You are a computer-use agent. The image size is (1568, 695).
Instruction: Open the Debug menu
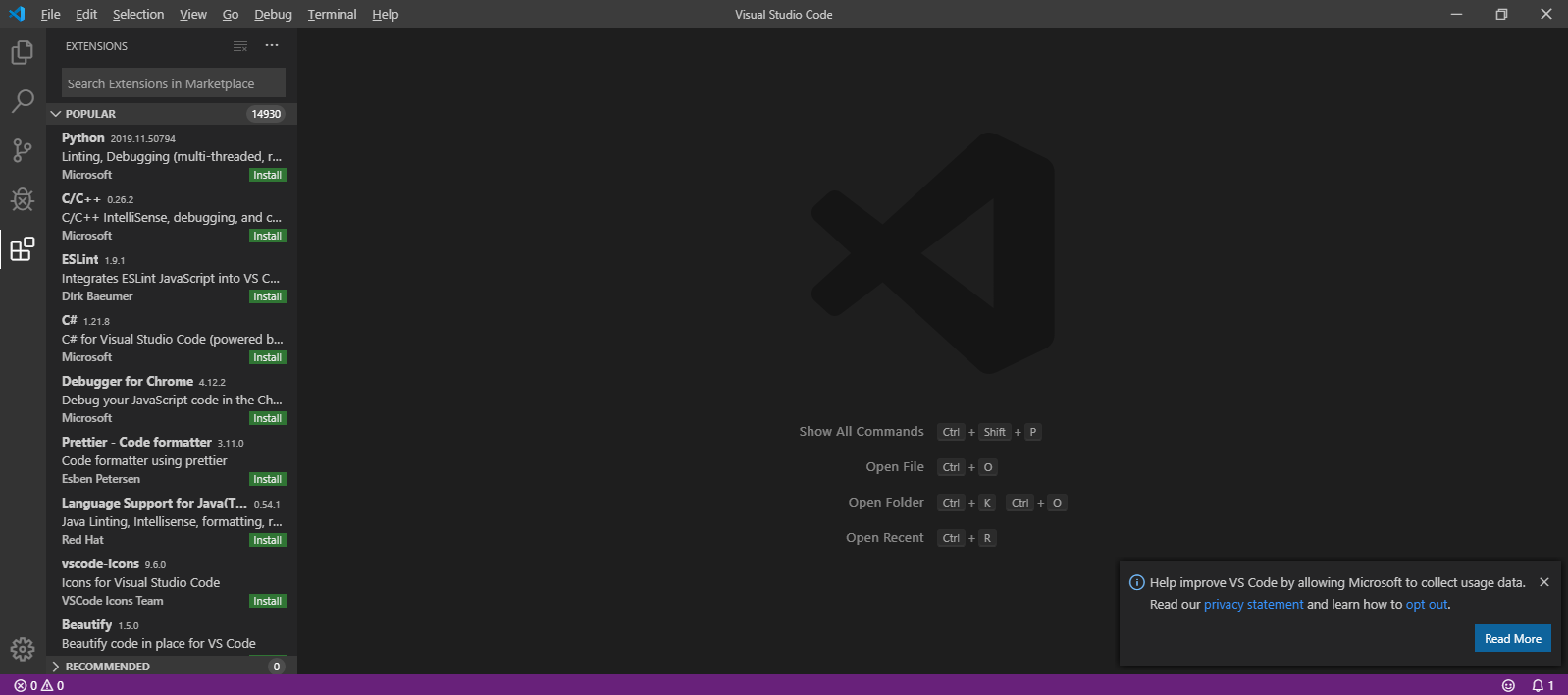[273, 14]
